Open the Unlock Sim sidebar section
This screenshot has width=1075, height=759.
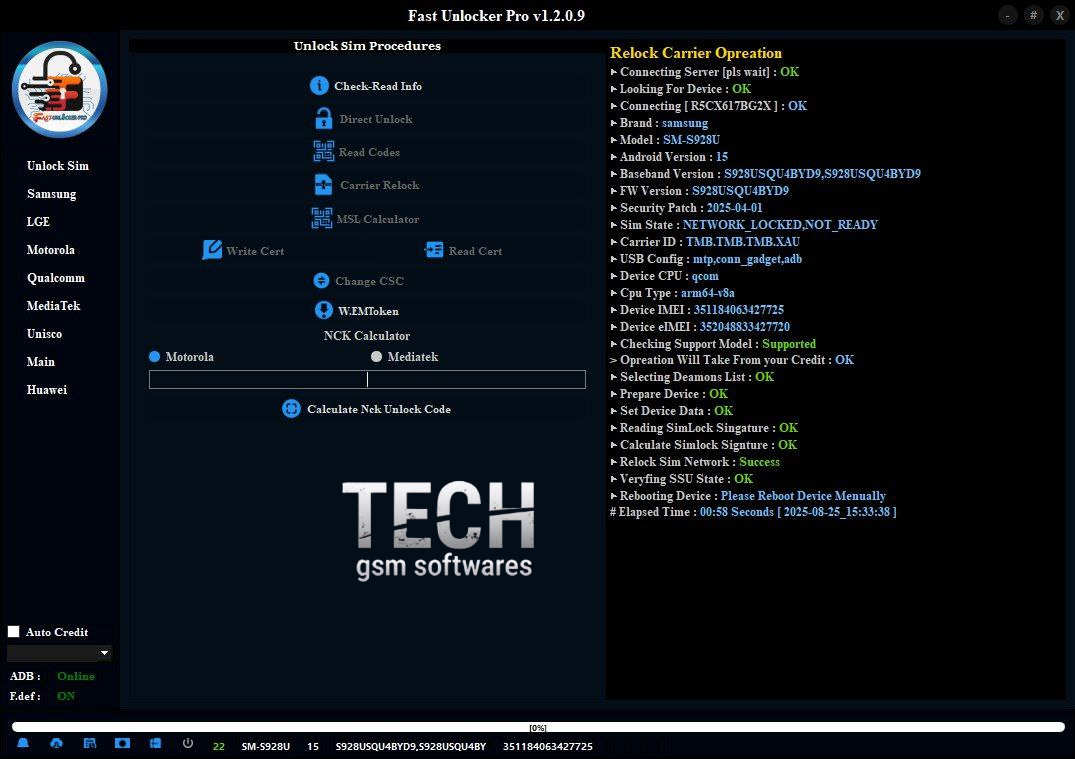58,166
